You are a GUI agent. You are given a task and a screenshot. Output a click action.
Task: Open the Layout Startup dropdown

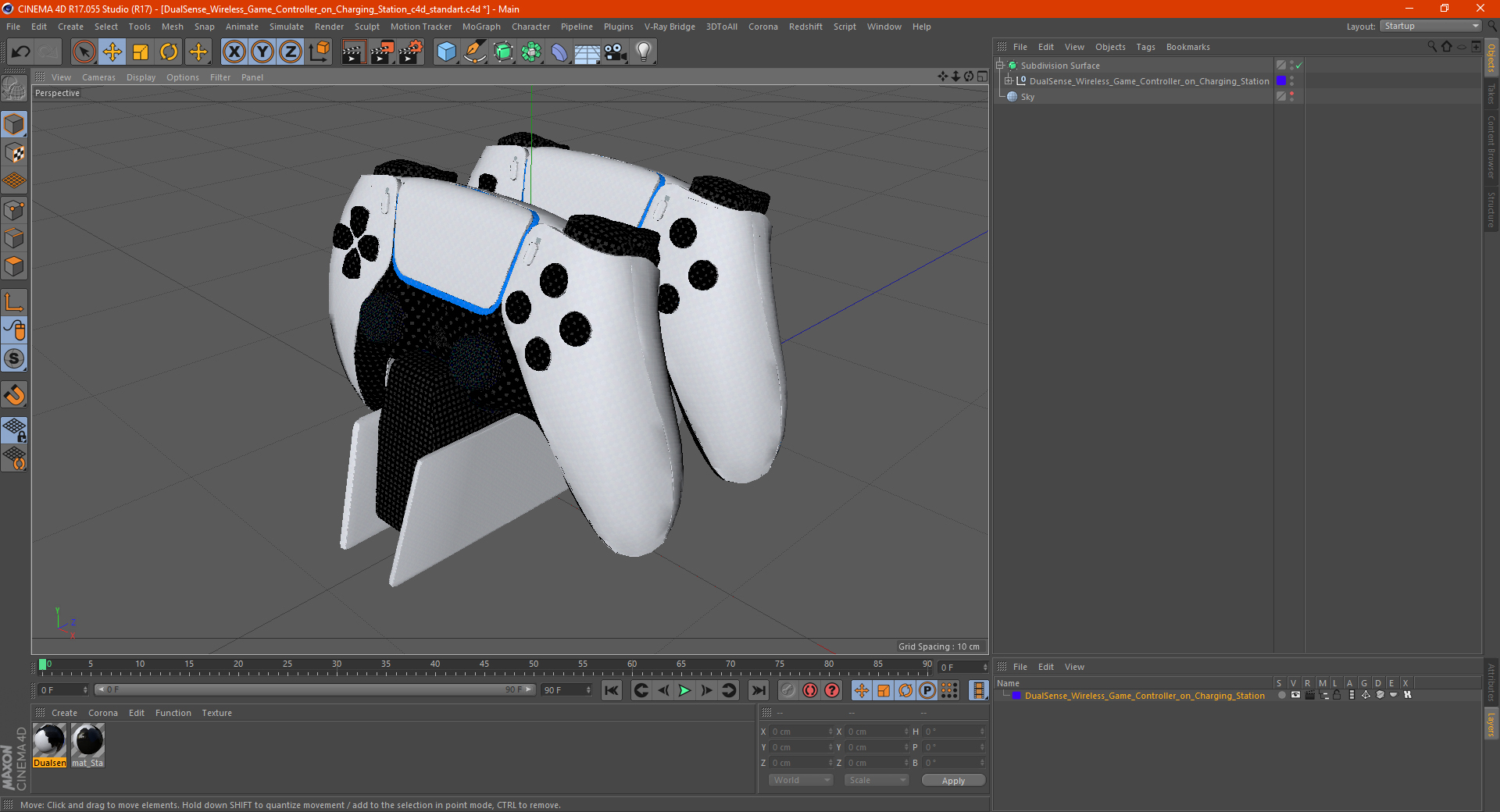click(x=1430, y=26)
